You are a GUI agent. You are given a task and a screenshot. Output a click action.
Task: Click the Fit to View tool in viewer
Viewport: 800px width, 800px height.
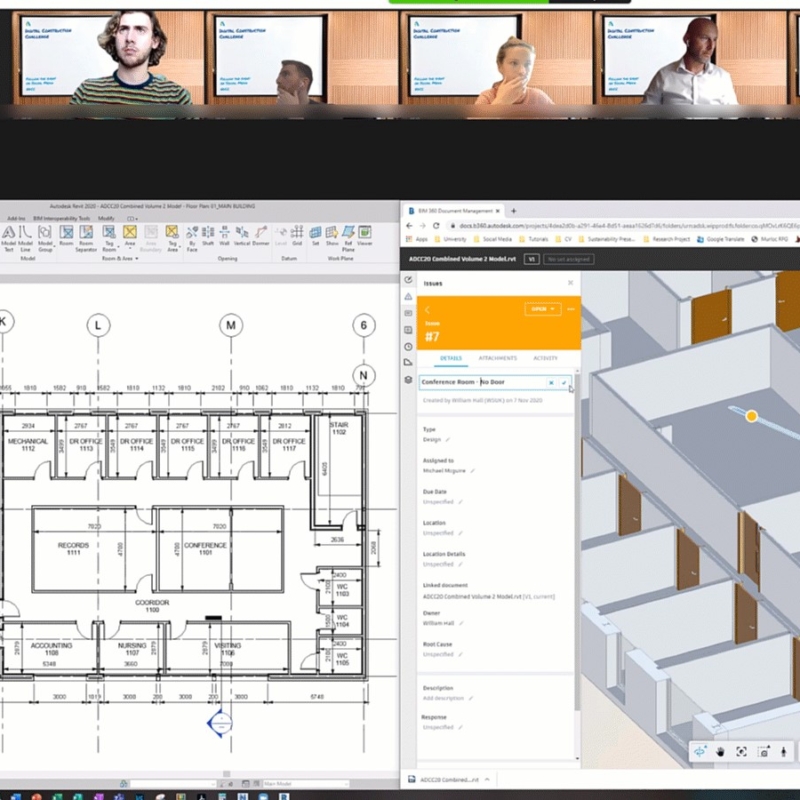pyautogui.click(x=741, y=751)
